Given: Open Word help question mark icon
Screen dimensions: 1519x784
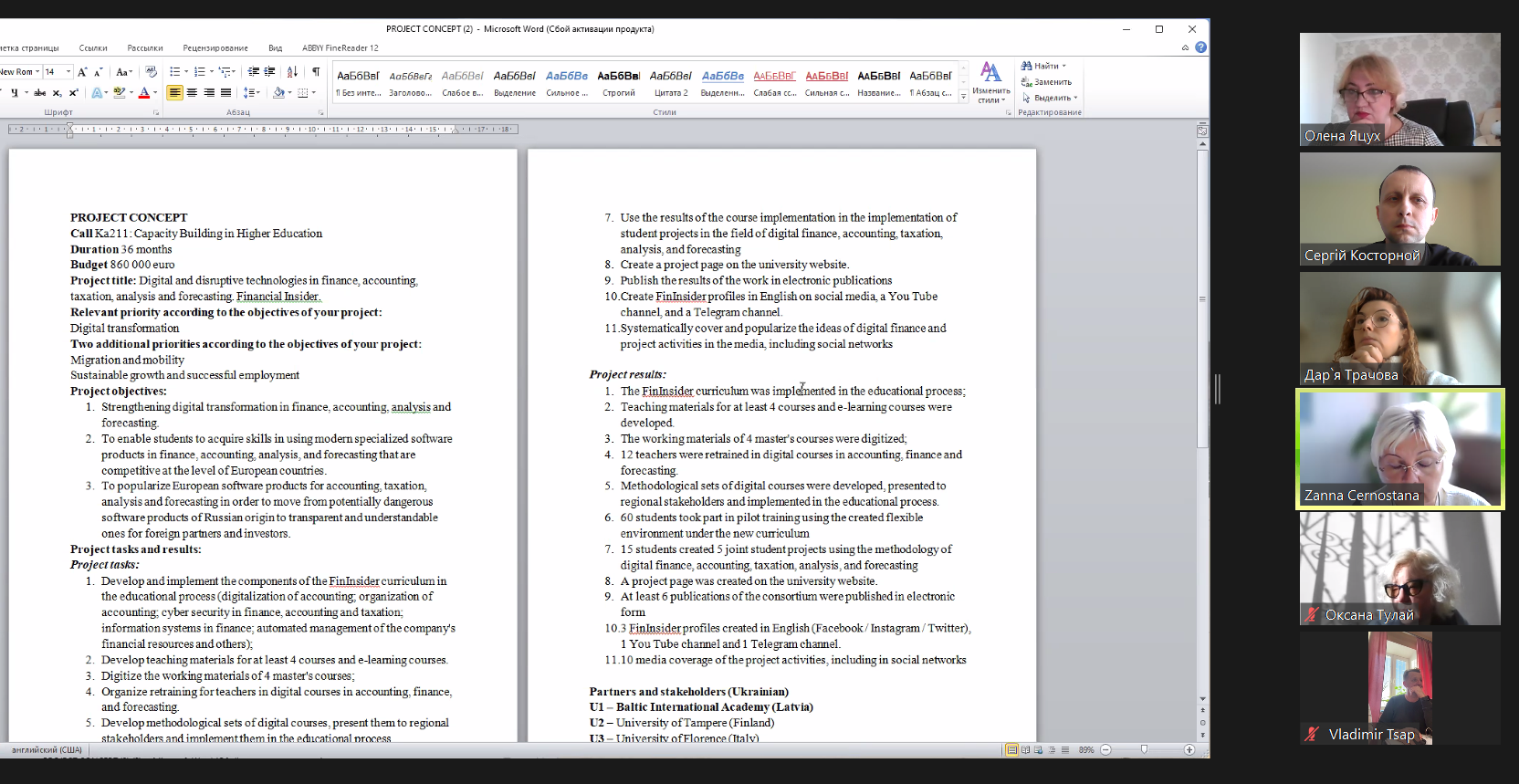Looking at the screenshot, I should pyautogui.click(x=1200, y=47).
